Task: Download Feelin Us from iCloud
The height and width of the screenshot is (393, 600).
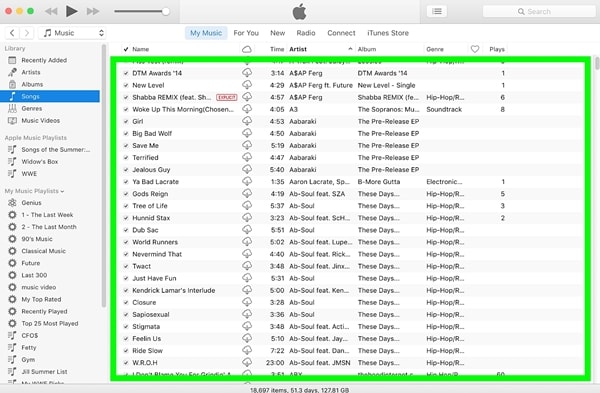Action: click(x=247, y=338)
